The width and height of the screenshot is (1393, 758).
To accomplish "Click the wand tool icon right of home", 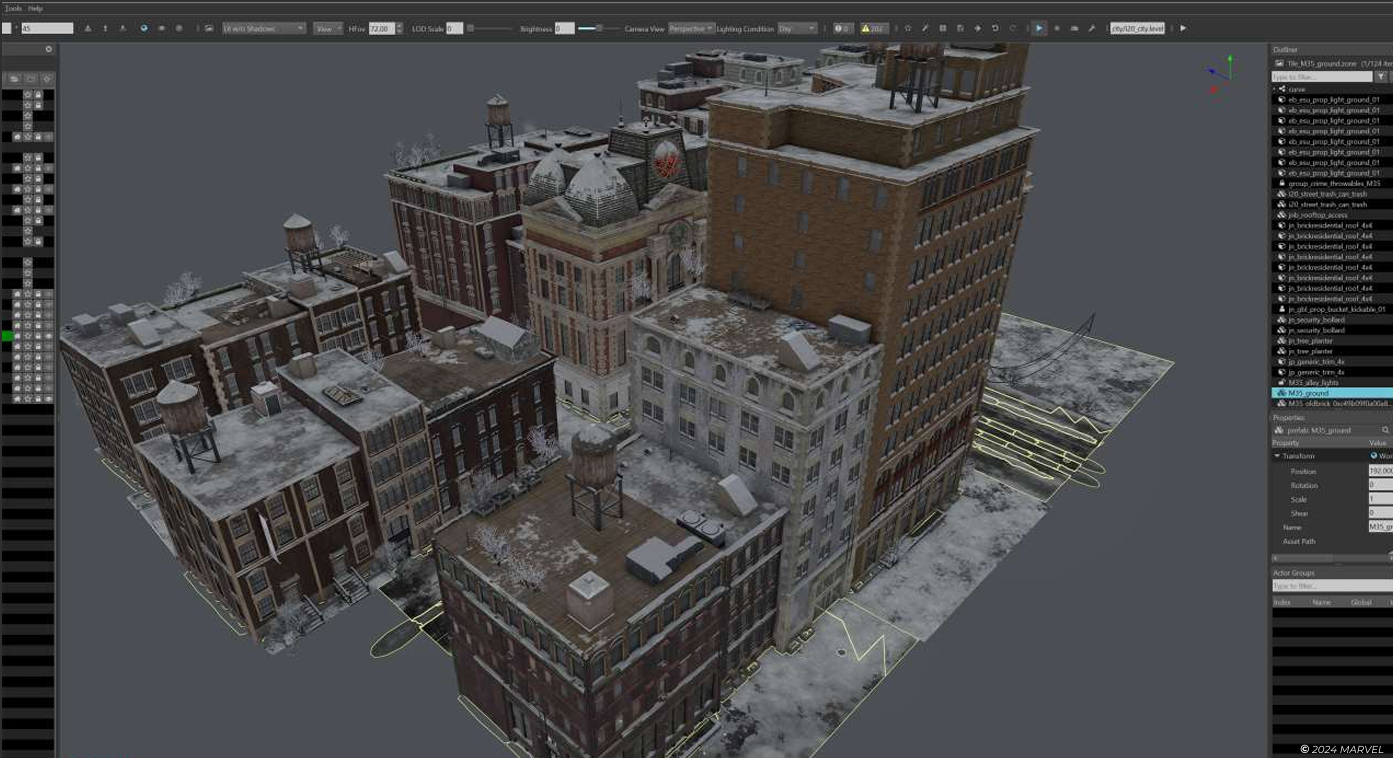I will pos(926,29).
